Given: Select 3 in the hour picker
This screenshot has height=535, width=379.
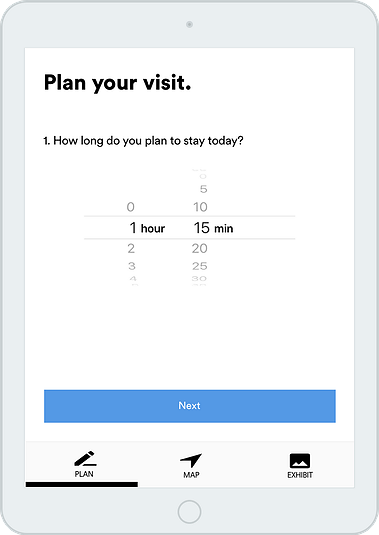Looking at the screenshot, I should [x=132, y=266].
